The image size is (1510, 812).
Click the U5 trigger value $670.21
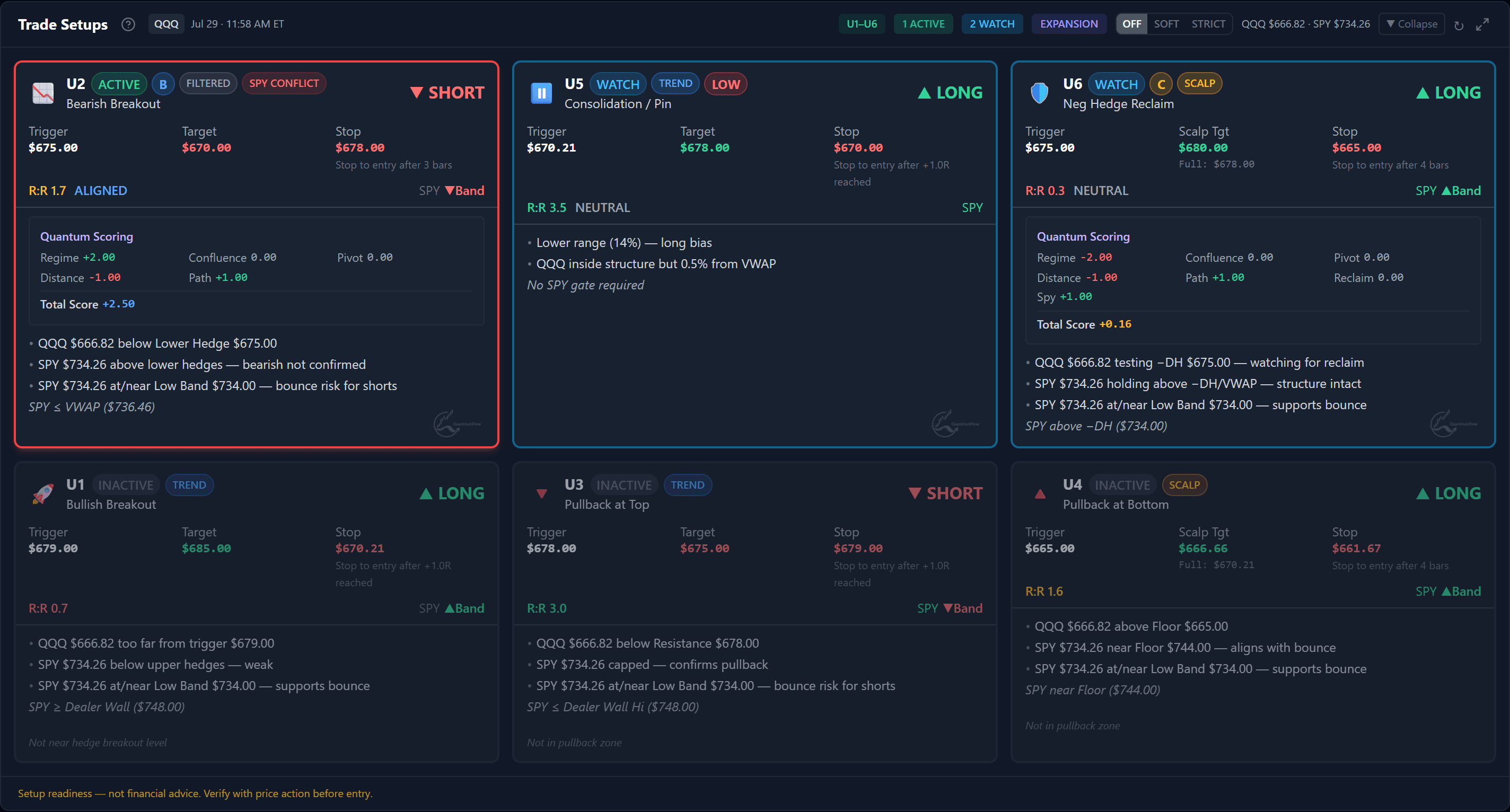(x=551, y=148)
